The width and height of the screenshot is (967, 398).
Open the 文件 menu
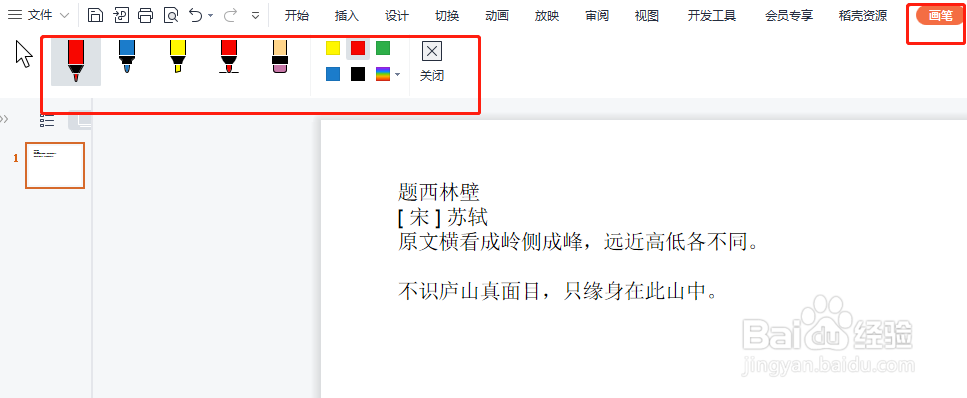40,15
